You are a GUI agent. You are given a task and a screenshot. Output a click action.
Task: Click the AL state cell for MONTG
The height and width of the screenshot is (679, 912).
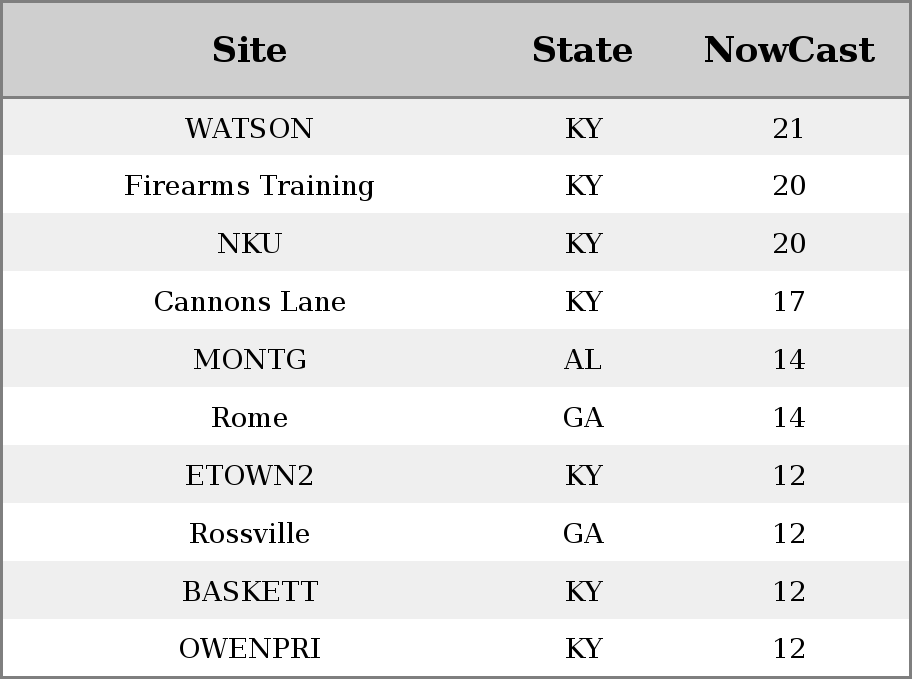583,359
